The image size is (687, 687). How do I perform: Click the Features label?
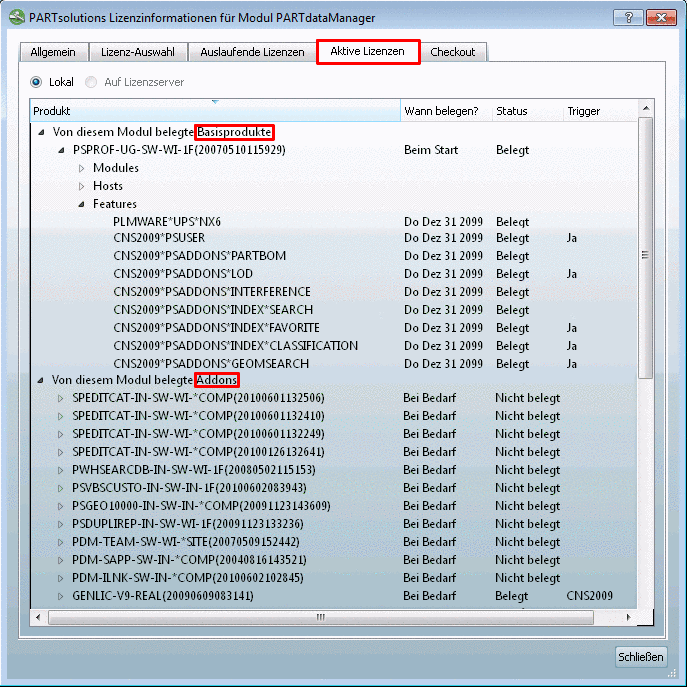(x=115, y=204)
